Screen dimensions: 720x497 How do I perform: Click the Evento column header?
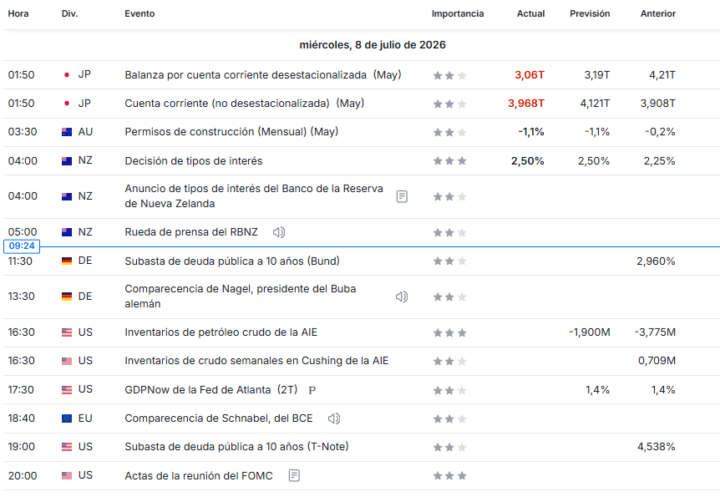click(x=140, y=14)
